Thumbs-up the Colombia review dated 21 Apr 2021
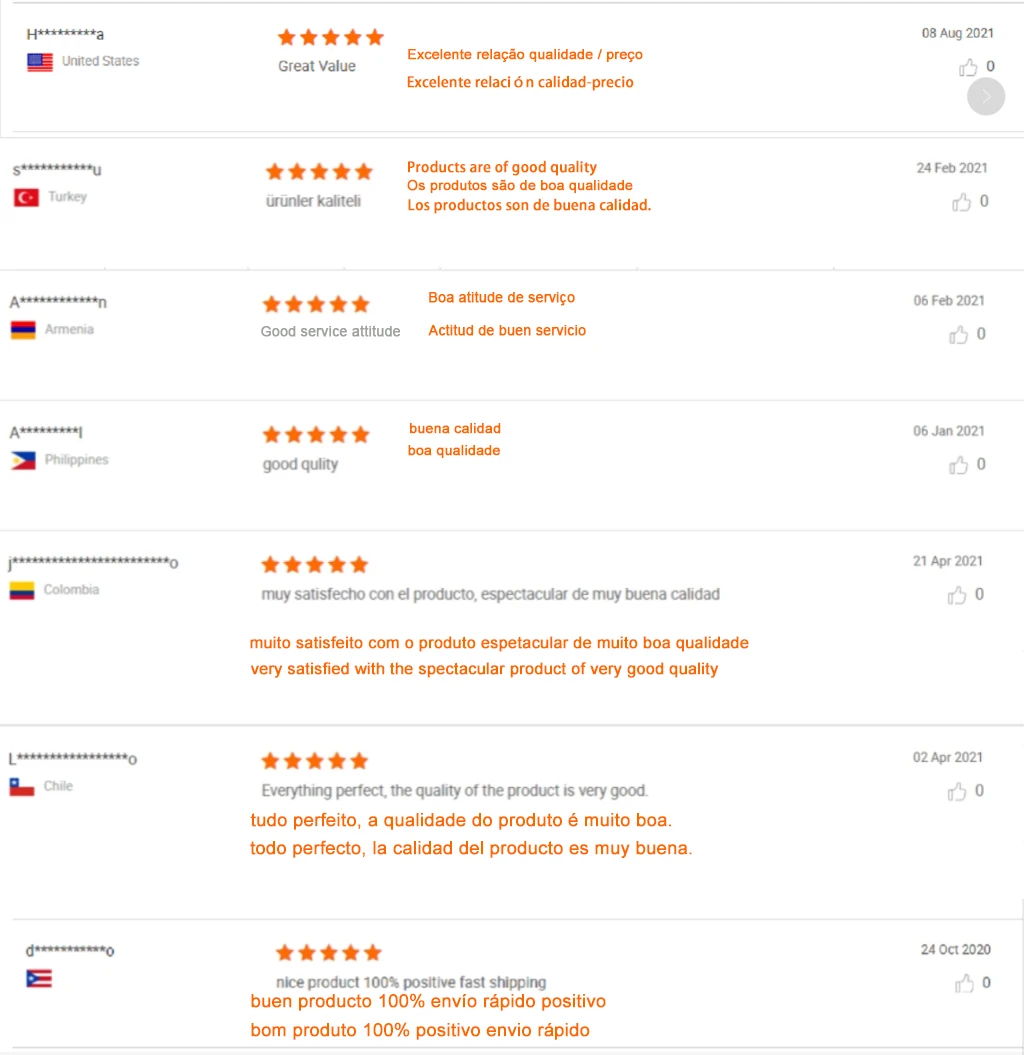This screenshot has height=1055, width=1024. (x=957, y=595)
